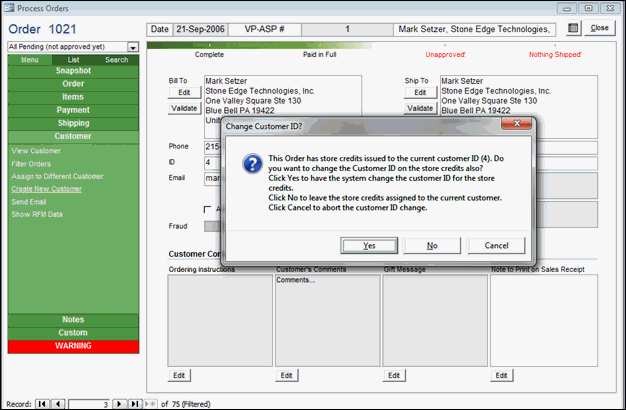626x410 pixels.
Task: Choose No to keep store credits
Action: coord(432,245)
